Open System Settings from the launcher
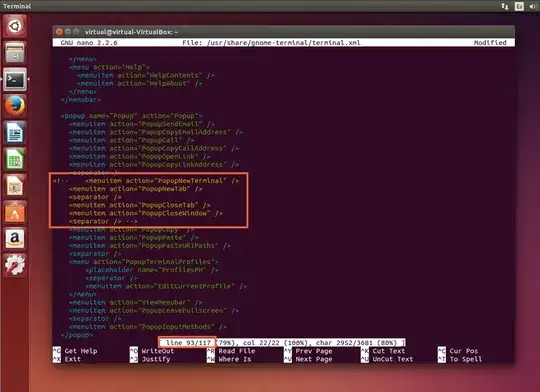Image resolution: width=540 pixels, height=392 pixels. coord(14,265)
